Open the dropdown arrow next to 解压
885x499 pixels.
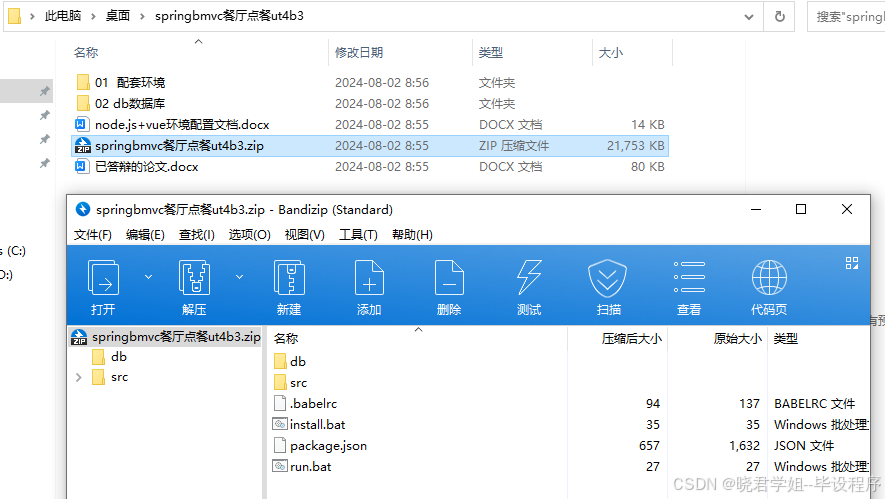coord(239,277)
